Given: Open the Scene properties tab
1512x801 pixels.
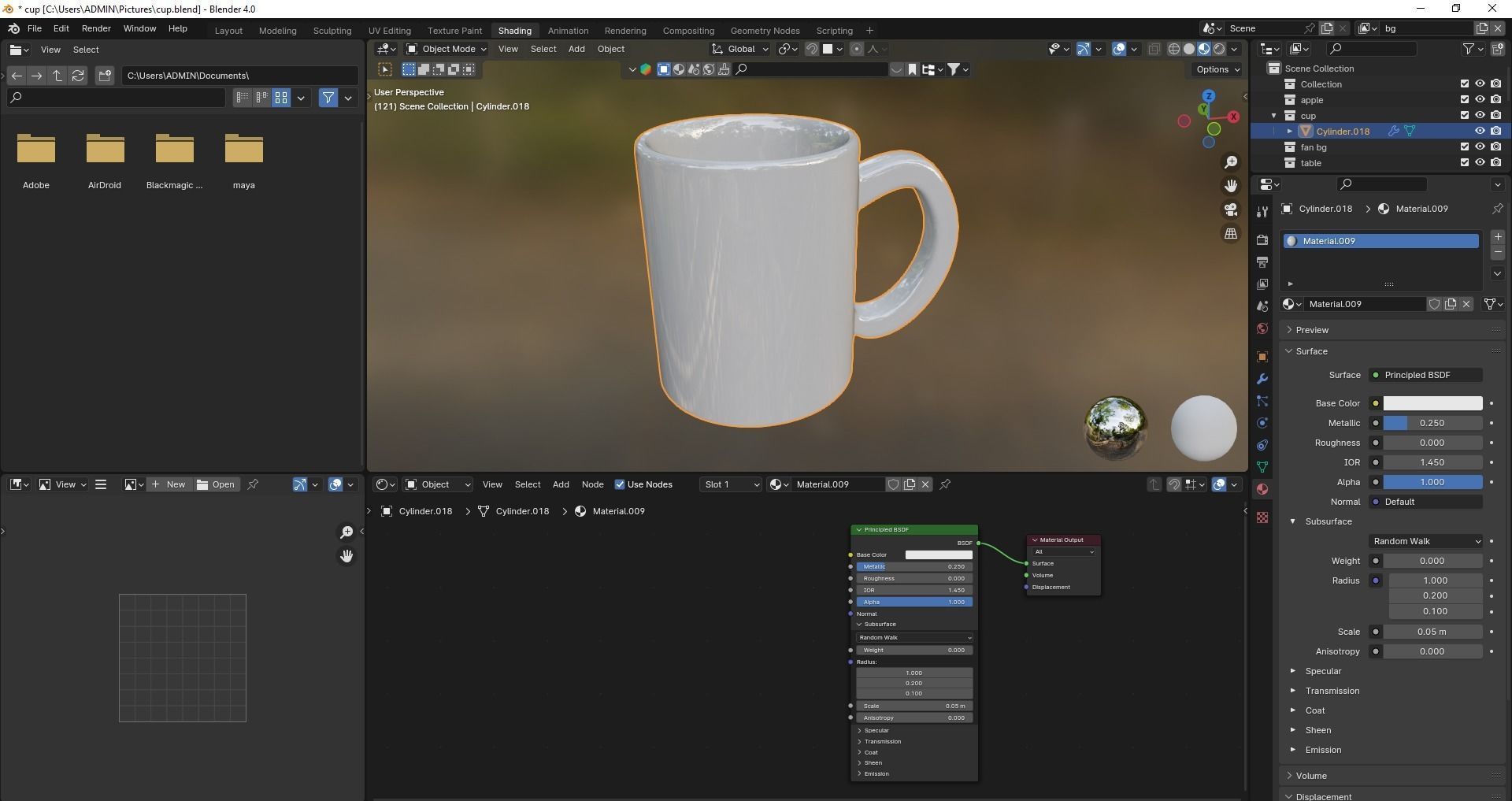Looking at the screenshot, I should [1262, 306].
